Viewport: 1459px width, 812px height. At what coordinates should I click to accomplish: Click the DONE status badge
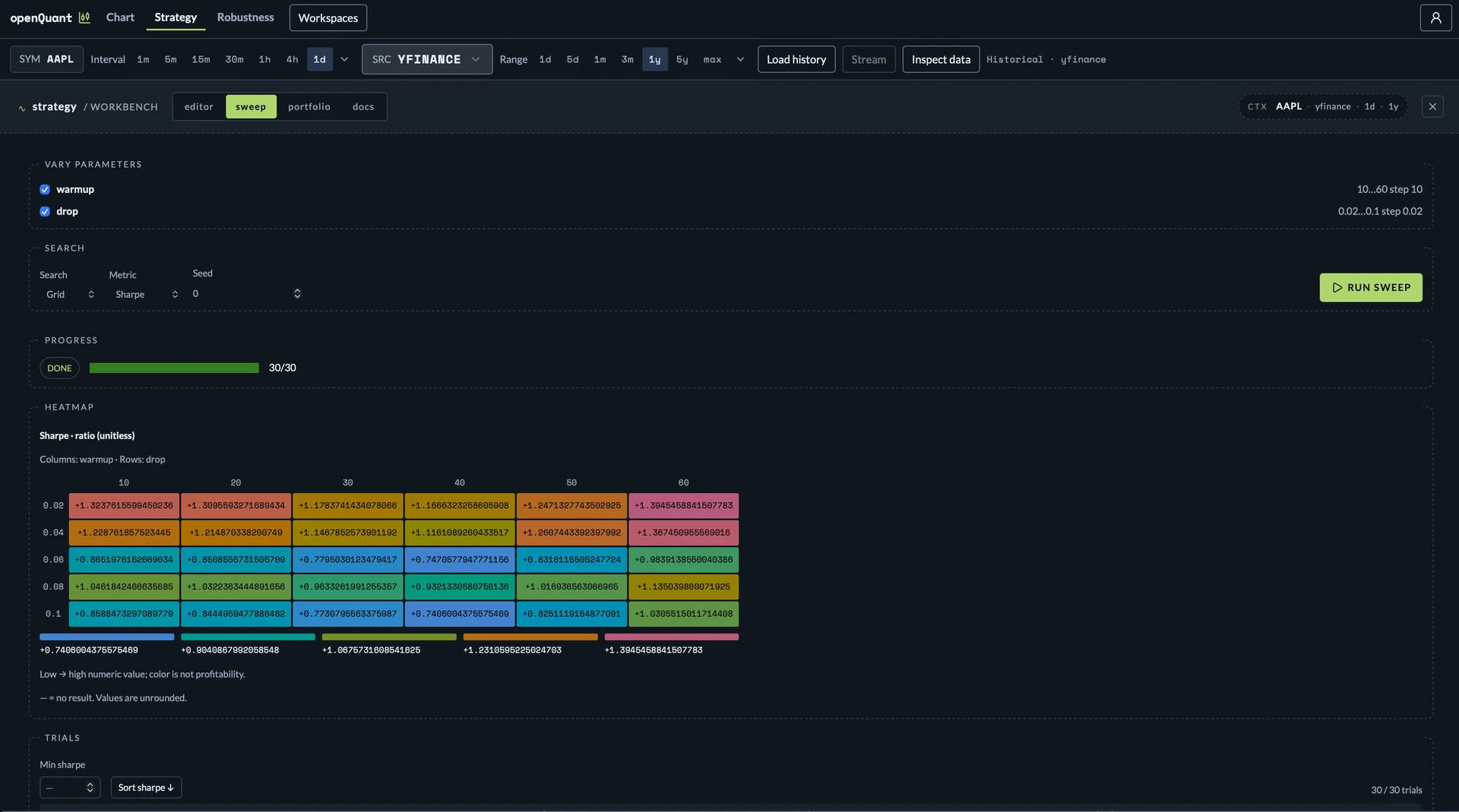pyautogui.click(x=59, y=368)
